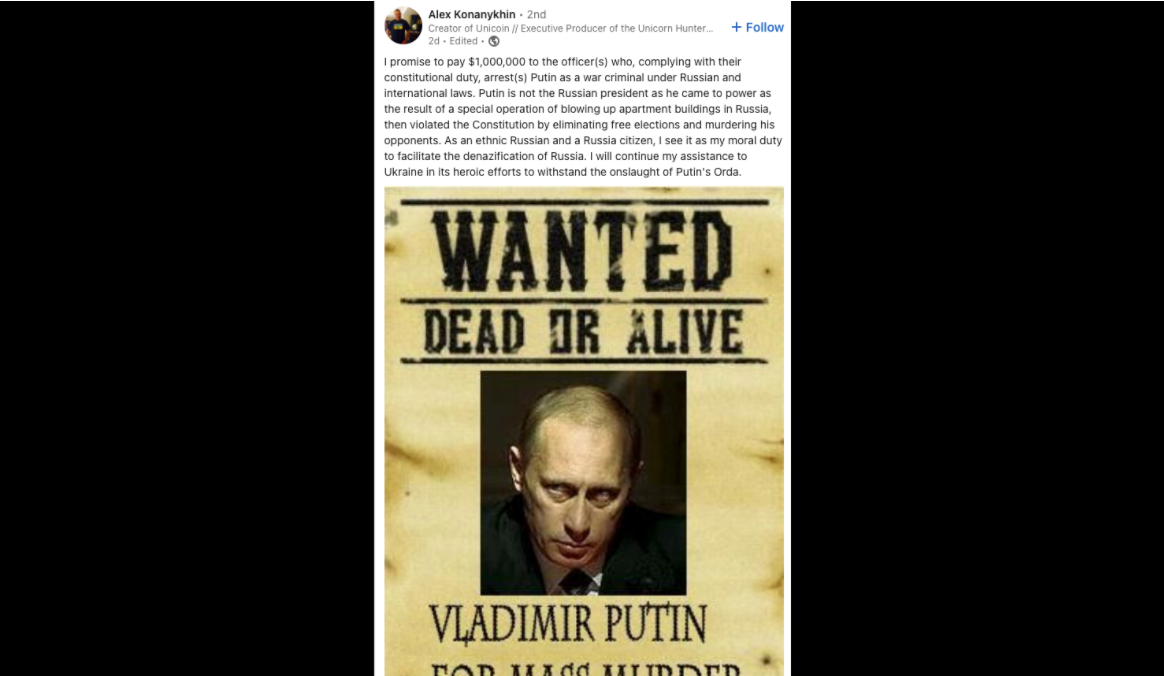Click the word Ukraine in the post
The width and height of the screenshot is (1164, 676).
pyautogui.click(x=403, y=172)
